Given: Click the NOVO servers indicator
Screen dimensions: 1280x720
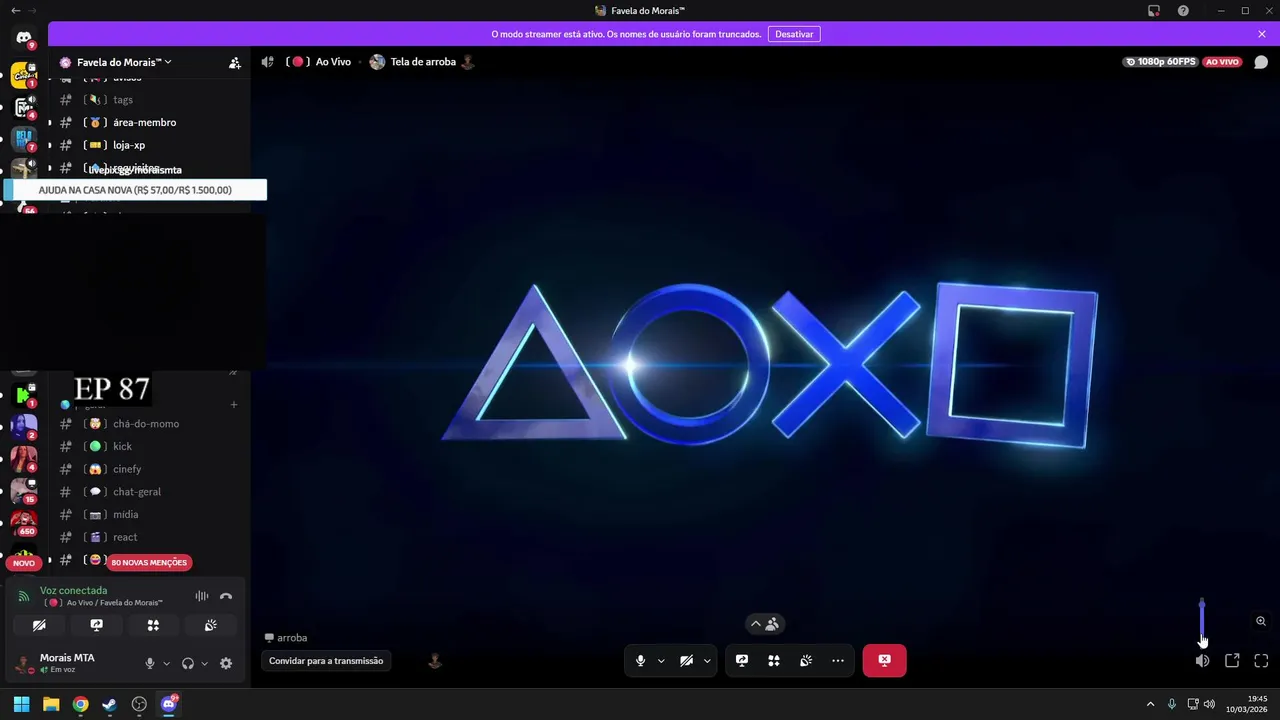Looking at the screenshot, I should pyautogui.click(x=24, y=563).
